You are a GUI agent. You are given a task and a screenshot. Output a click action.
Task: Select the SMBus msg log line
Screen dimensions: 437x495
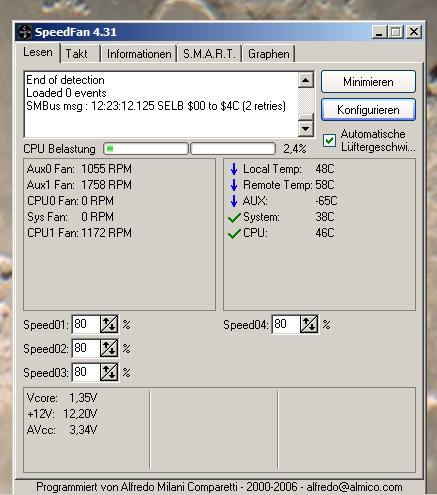pos(156,106)
